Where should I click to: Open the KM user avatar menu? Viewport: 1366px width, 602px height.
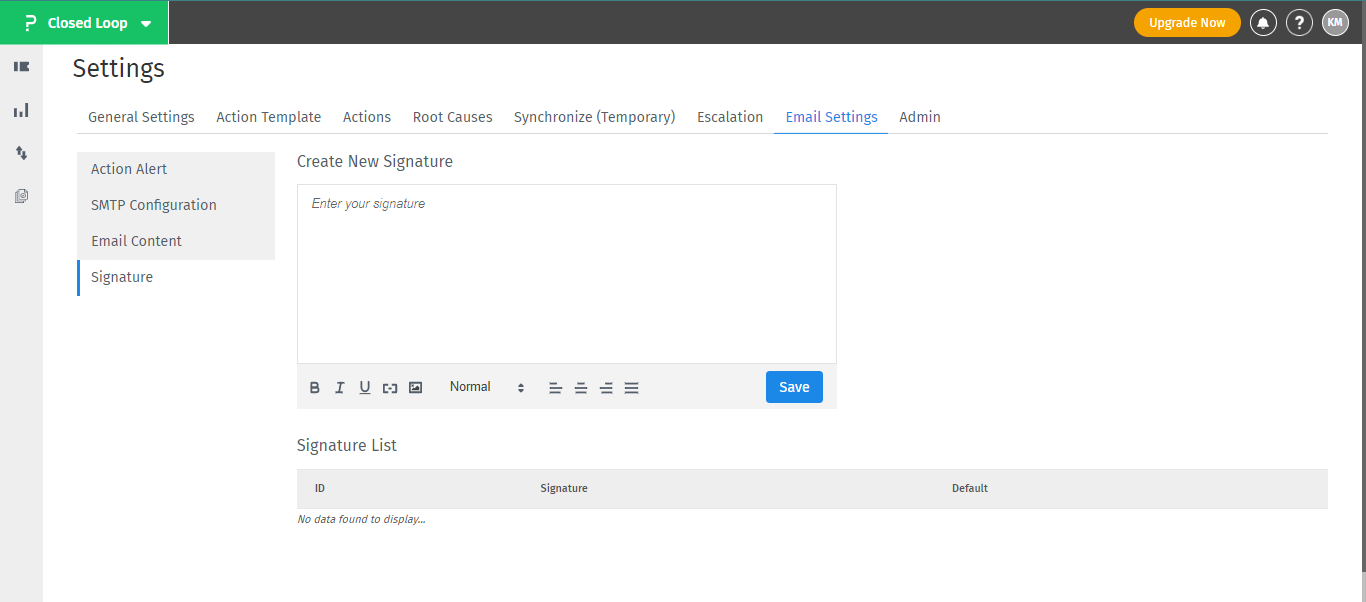click(x=1335, y=22)
